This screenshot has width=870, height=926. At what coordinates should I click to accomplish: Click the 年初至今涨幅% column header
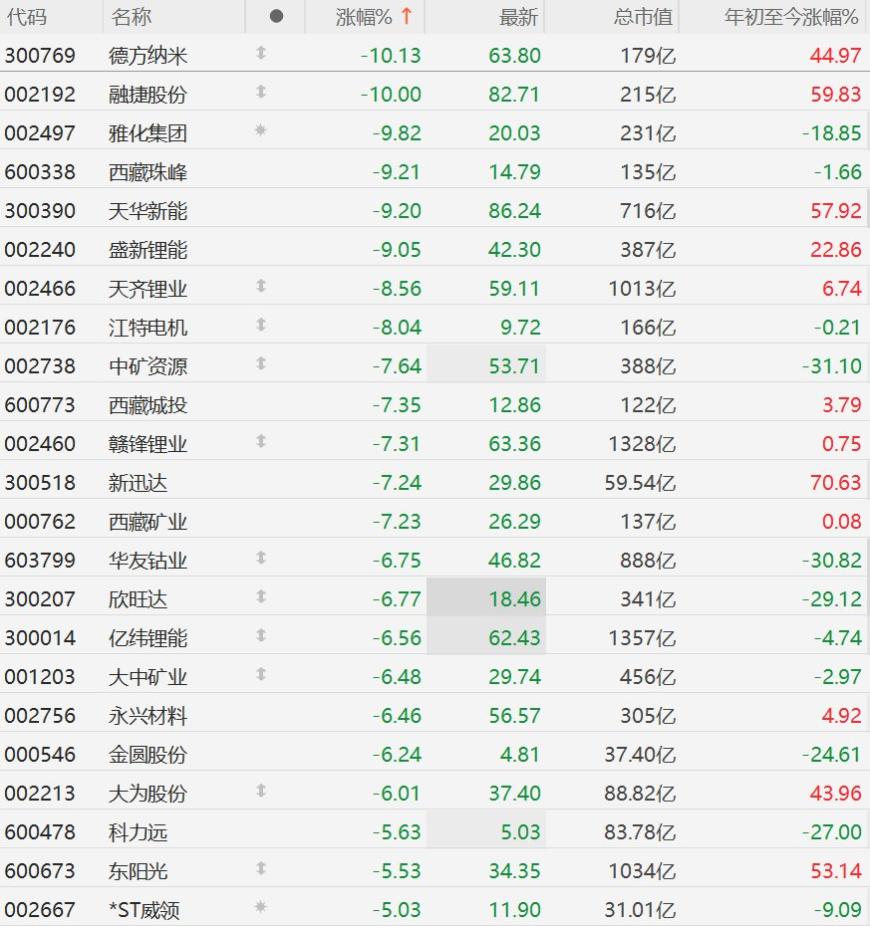point(791,17)
